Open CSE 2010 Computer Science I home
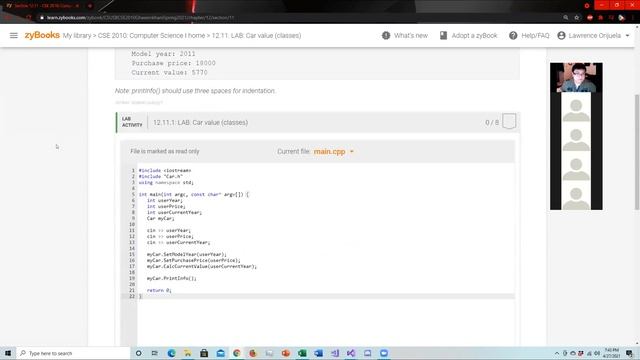The image size is (640, 360). 151,36
